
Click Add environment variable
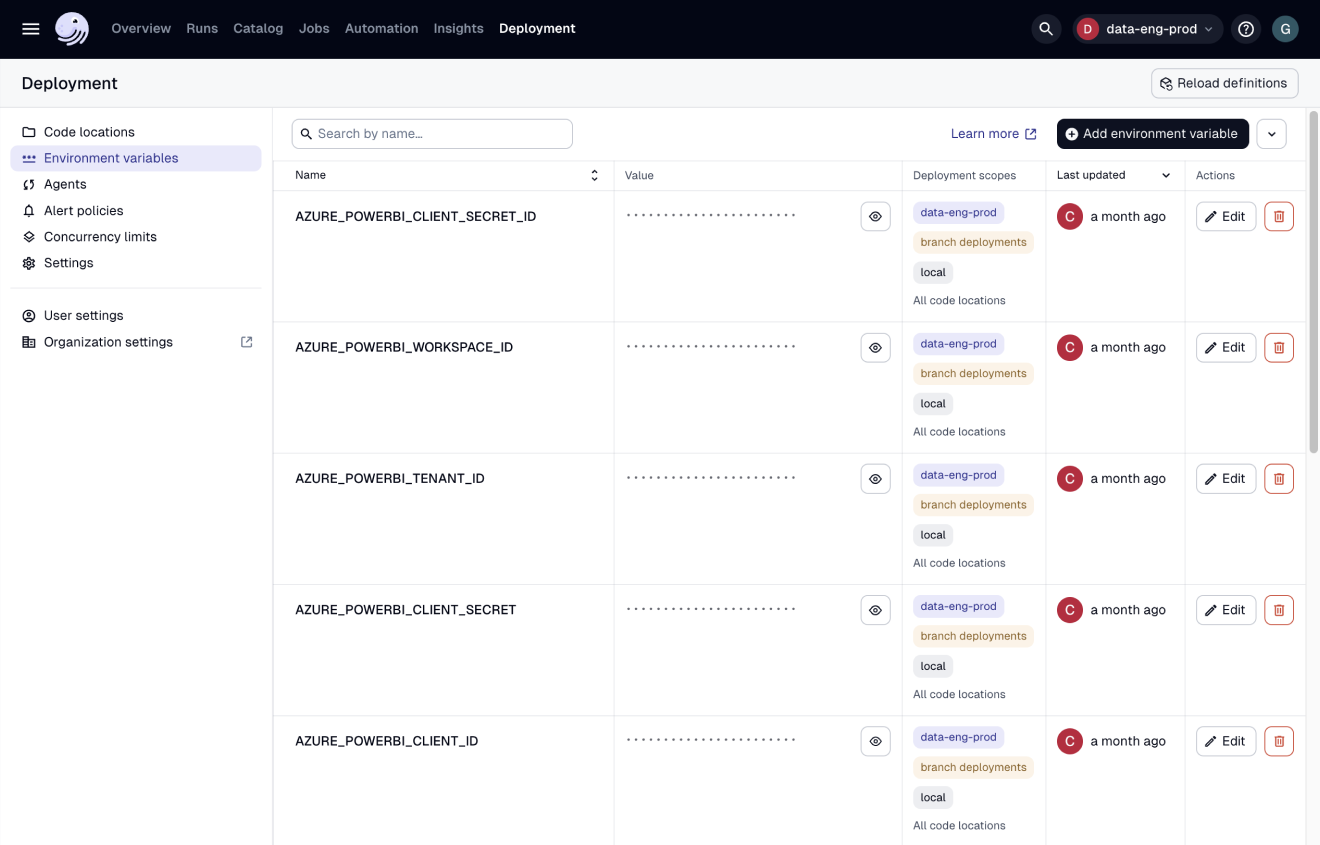pyautogui.click(x=1152, y=133)
